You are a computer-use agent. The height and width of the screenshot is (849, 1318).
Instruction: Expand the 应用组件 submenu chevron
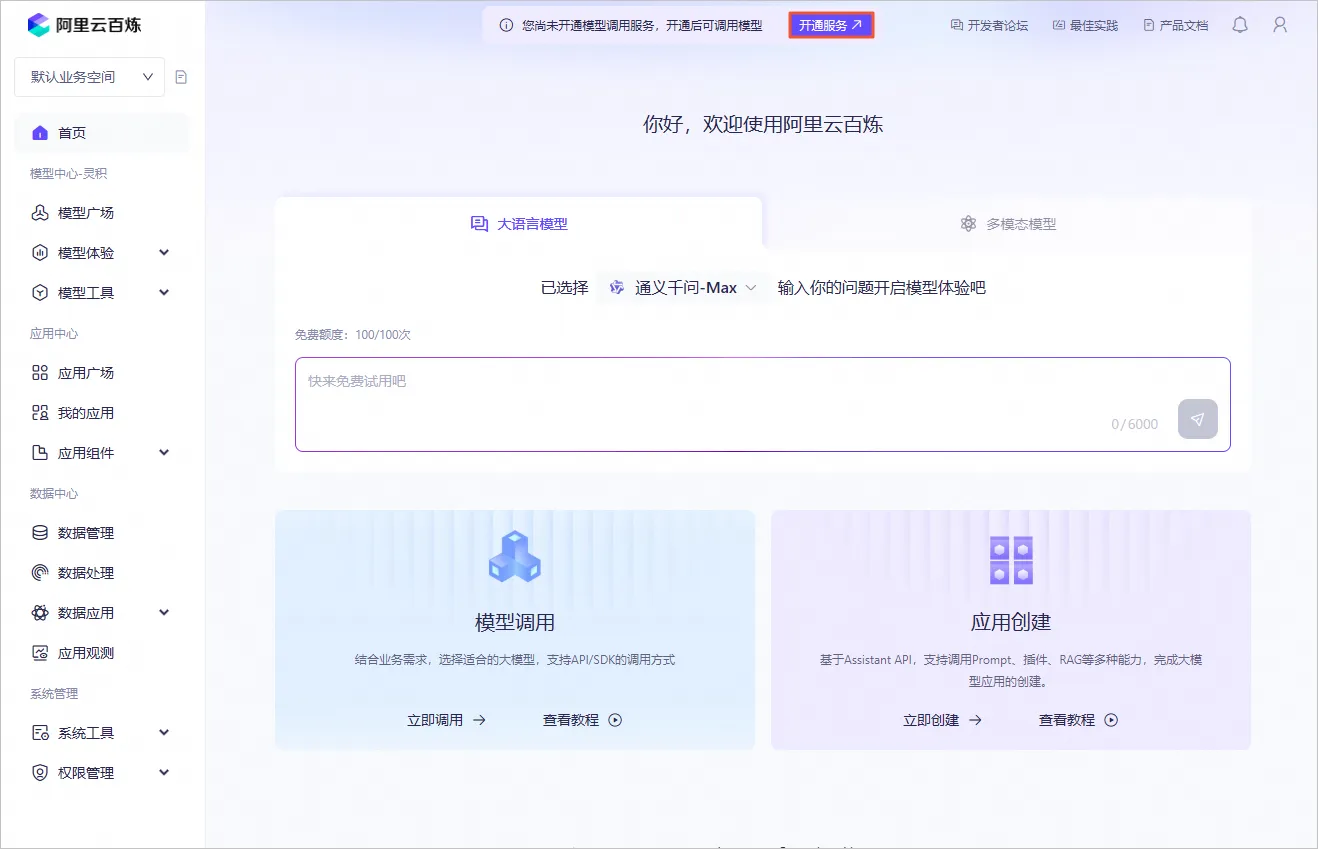(164, 453)
